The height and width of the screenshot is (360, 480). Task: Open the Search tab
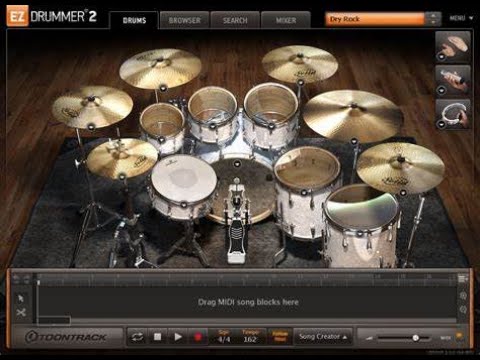click(x=235, y=20)
